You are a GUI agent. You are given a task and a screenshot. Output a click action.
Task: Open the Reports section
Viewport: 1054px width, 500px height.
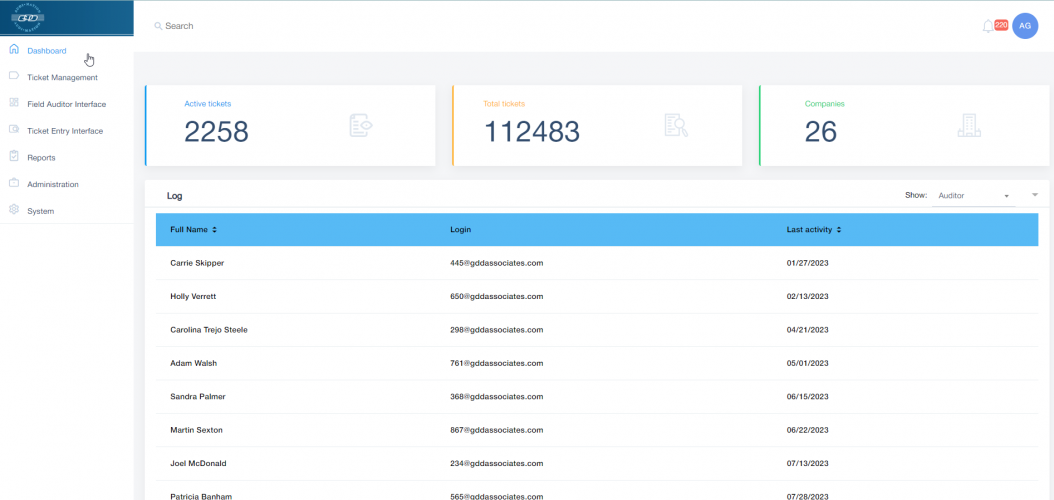[41, 158]
